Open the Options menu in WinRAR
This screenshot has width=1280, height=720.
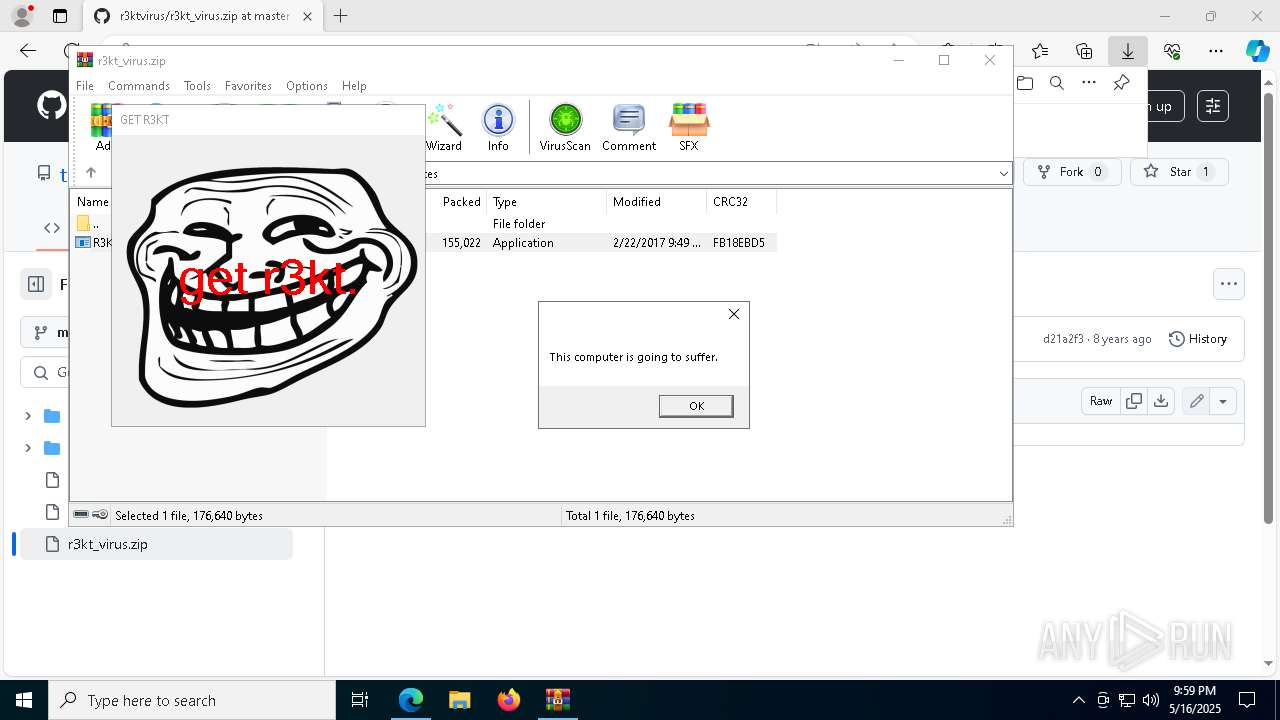pyautogui.click(x=307, y=86)
